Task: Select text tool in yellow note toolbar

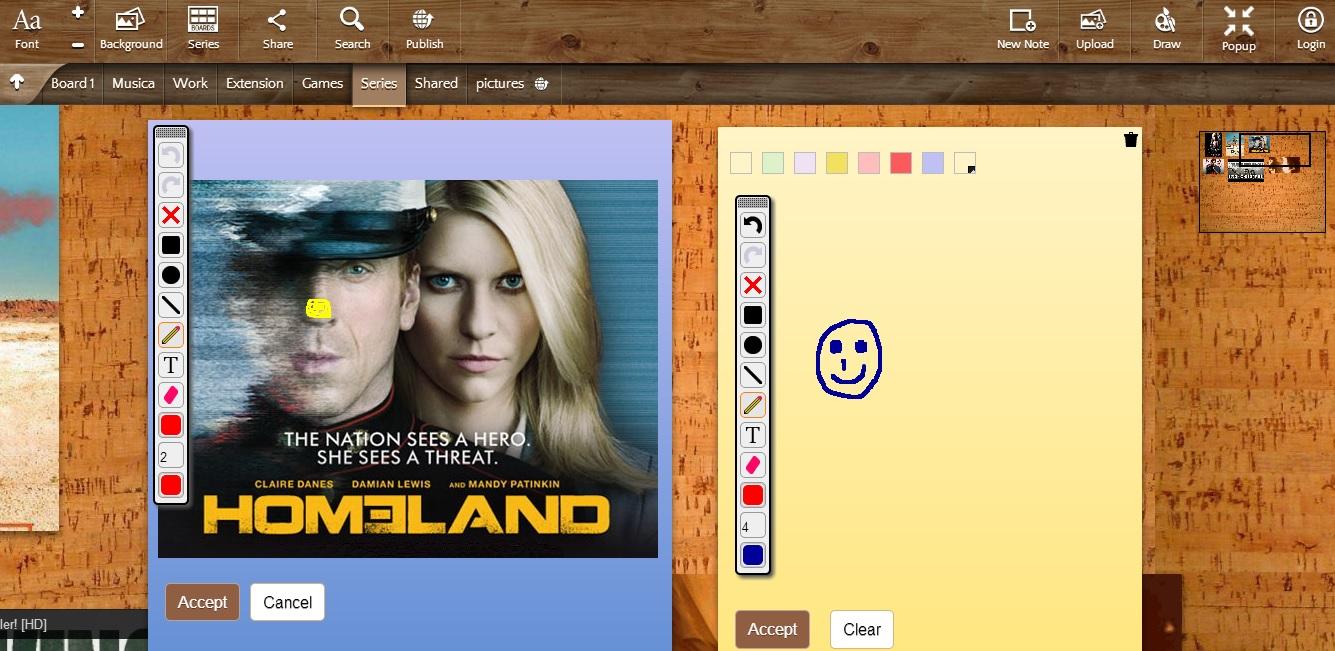Action: 753,435
